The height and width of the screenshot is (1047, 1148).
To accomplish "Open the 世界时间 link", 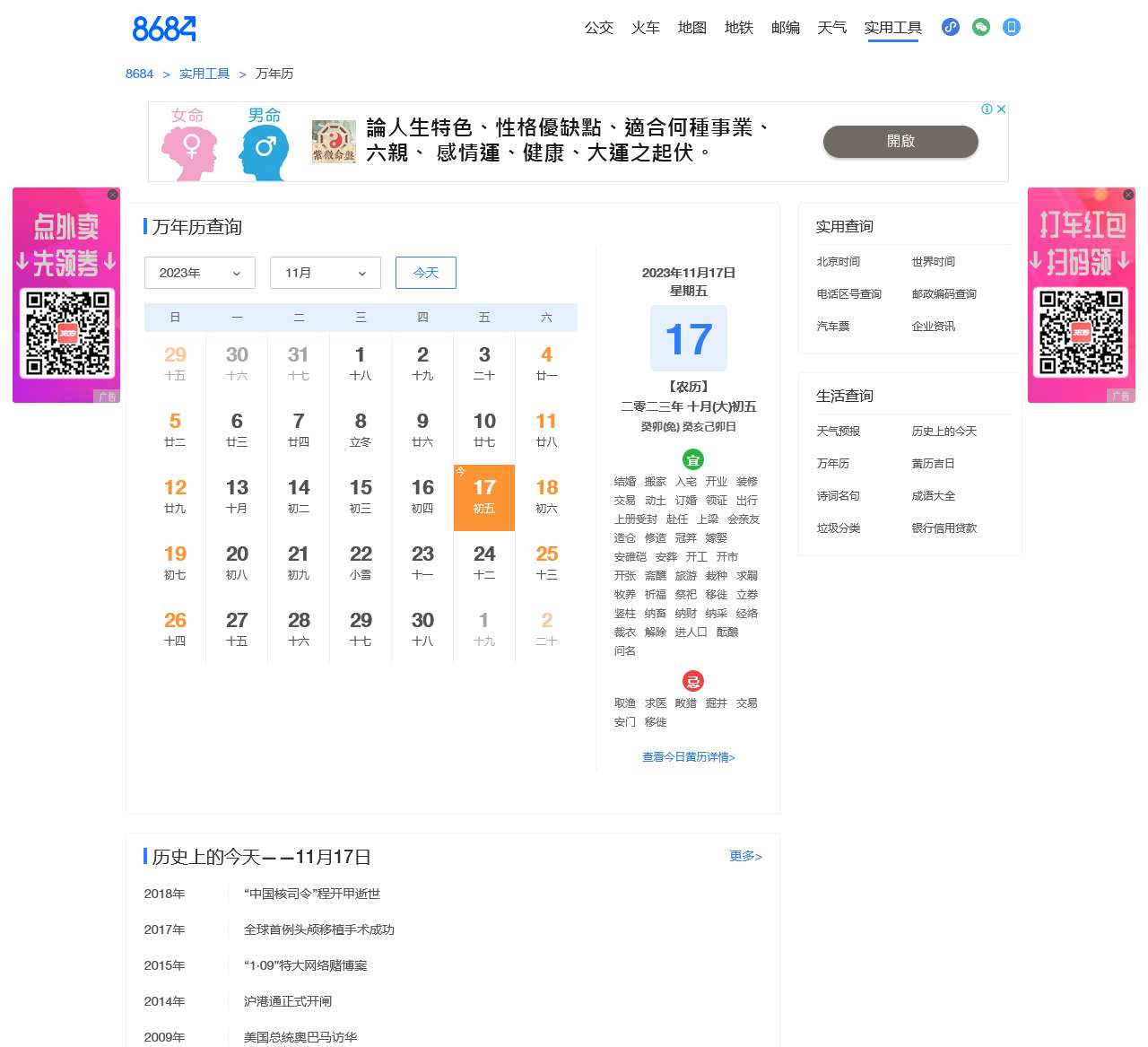I will point(934,262).
